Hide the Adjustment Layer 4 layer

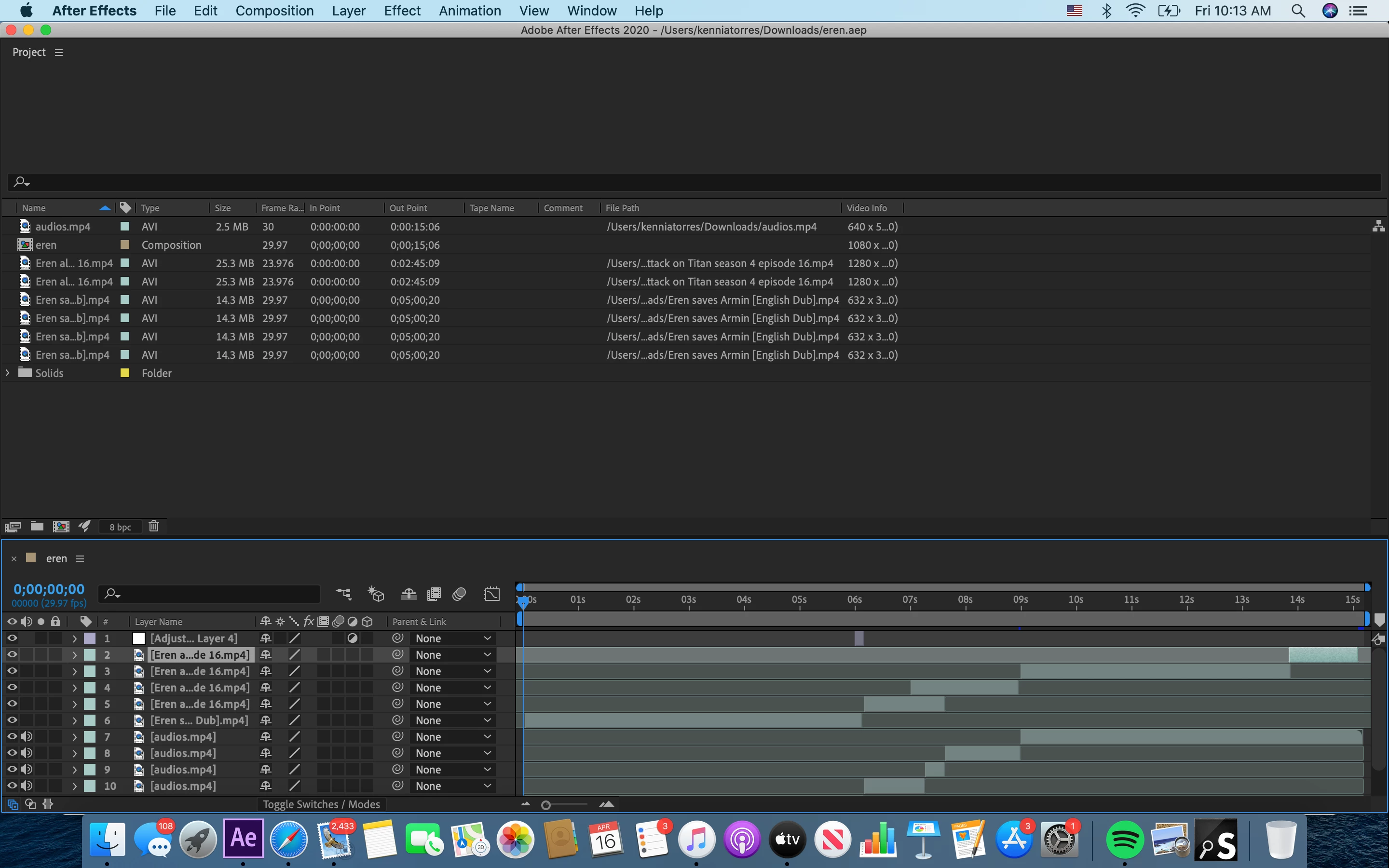coord(12,638)
